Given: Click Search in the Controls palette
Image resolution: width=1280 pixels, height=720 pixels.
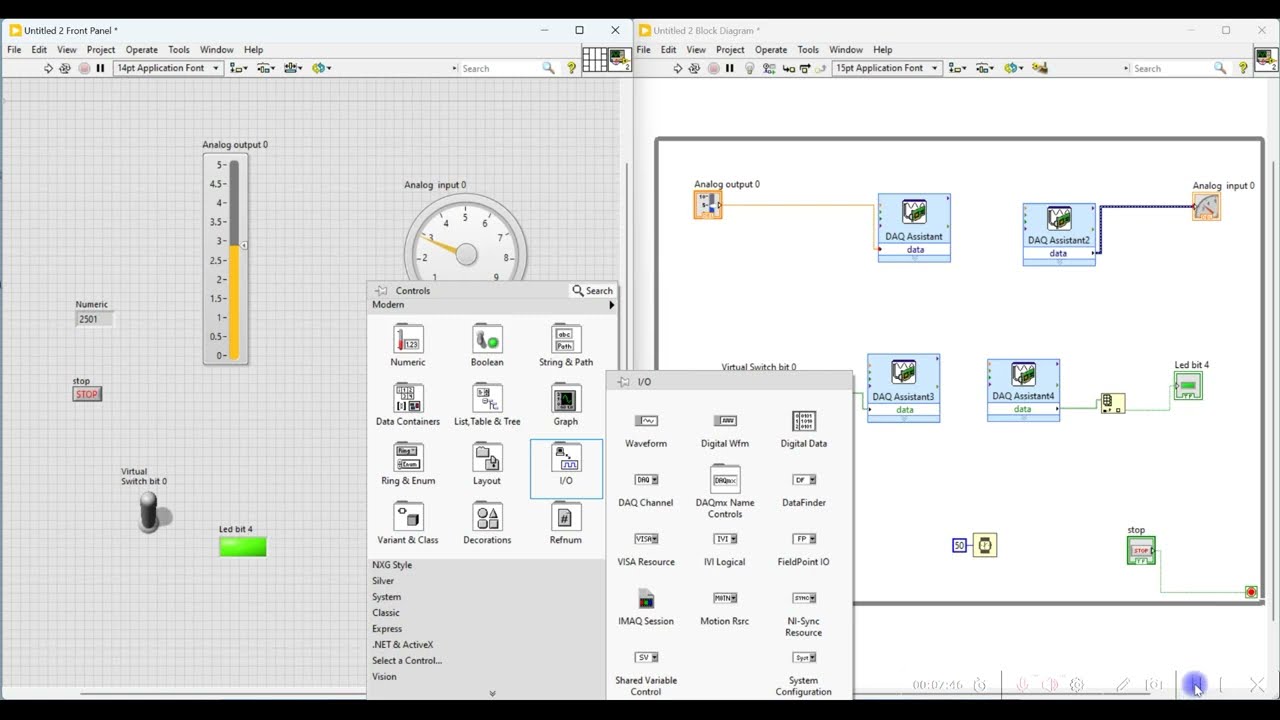Looking at the screenshot, I should (592, 291).
